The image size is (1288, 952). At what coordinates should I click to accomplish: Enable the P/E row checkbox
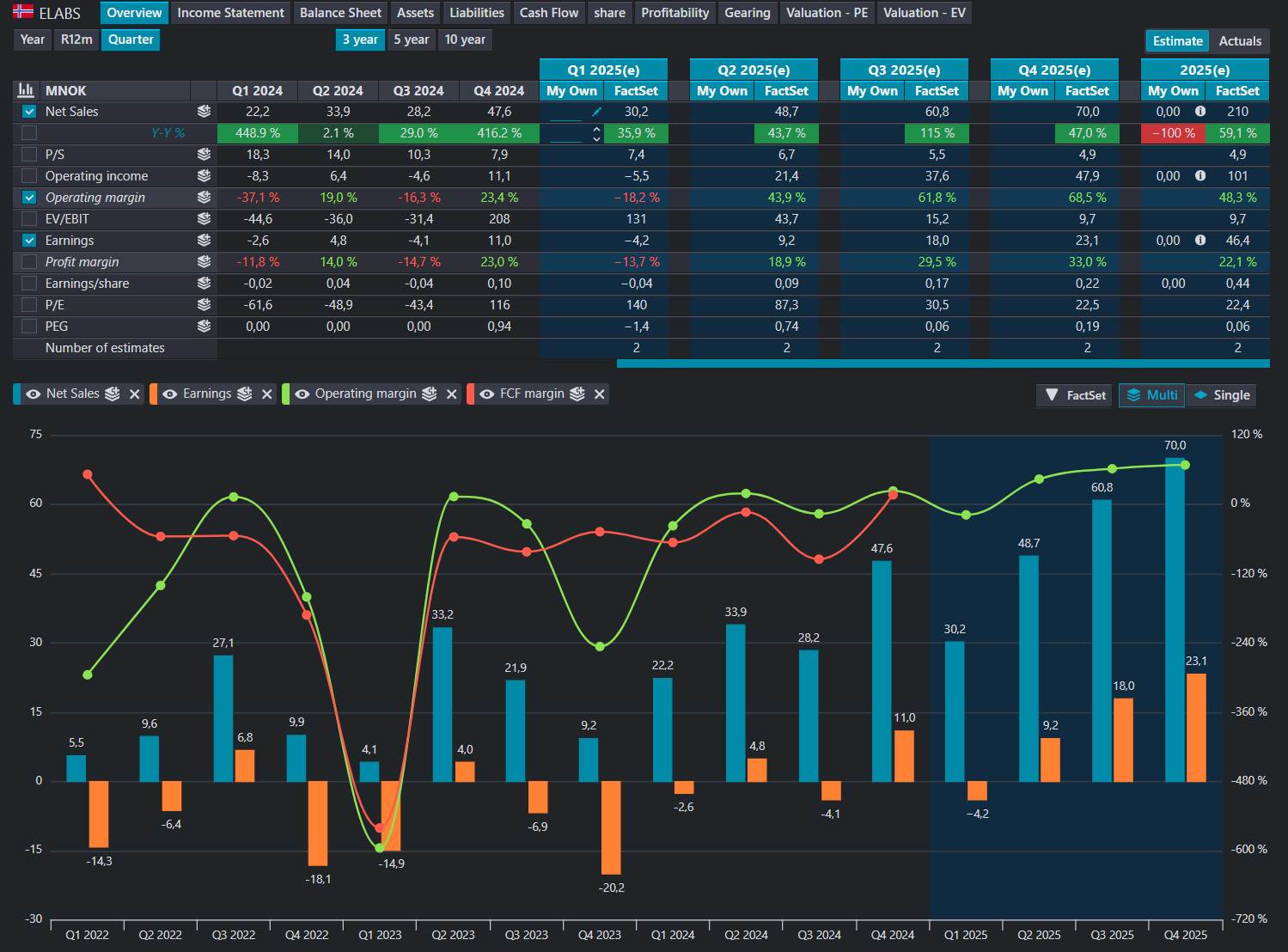(x=29, y=305)
